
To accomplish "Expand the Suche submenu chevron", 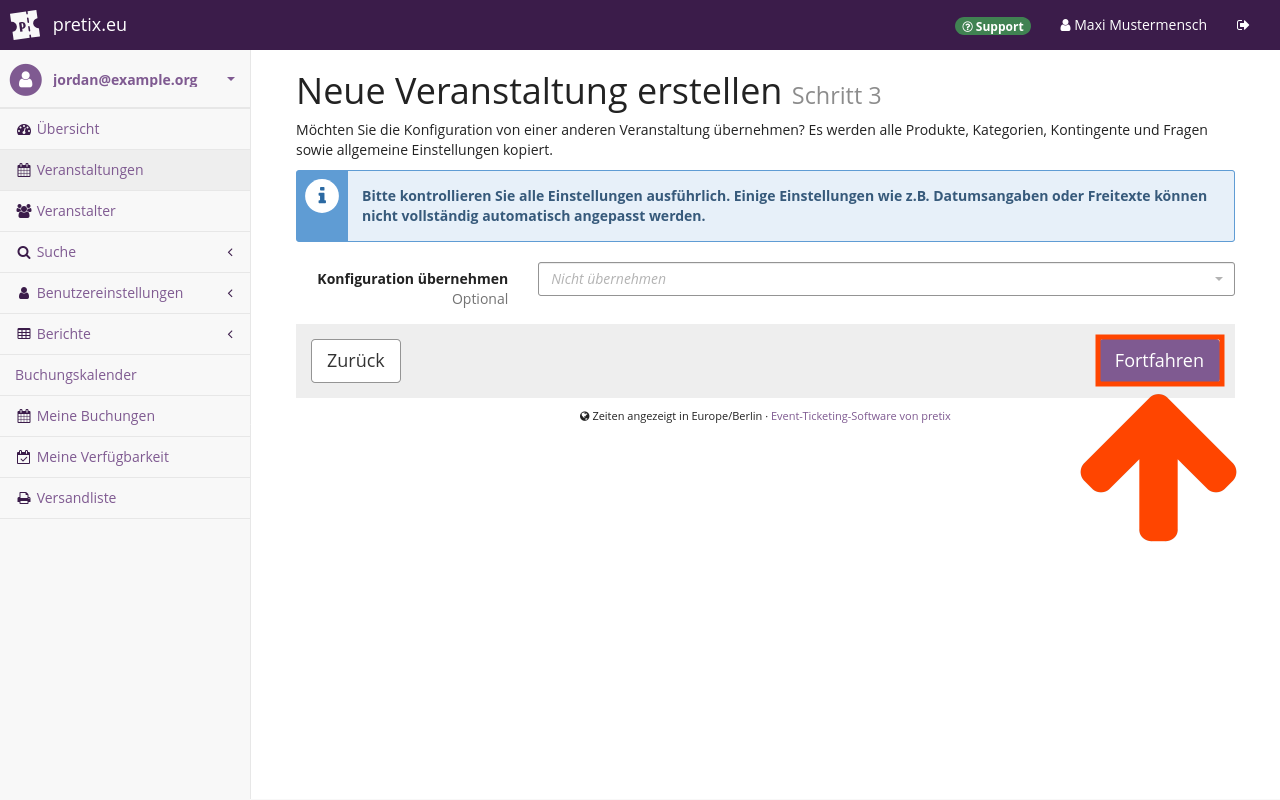I will coord(230,252).
